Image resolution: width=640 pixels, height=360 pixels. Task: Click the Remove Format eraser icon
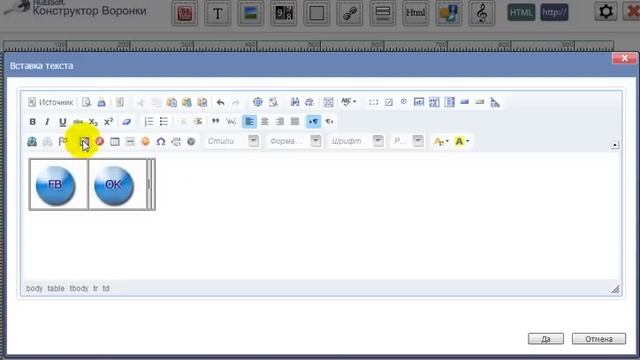tap(127, 122)
